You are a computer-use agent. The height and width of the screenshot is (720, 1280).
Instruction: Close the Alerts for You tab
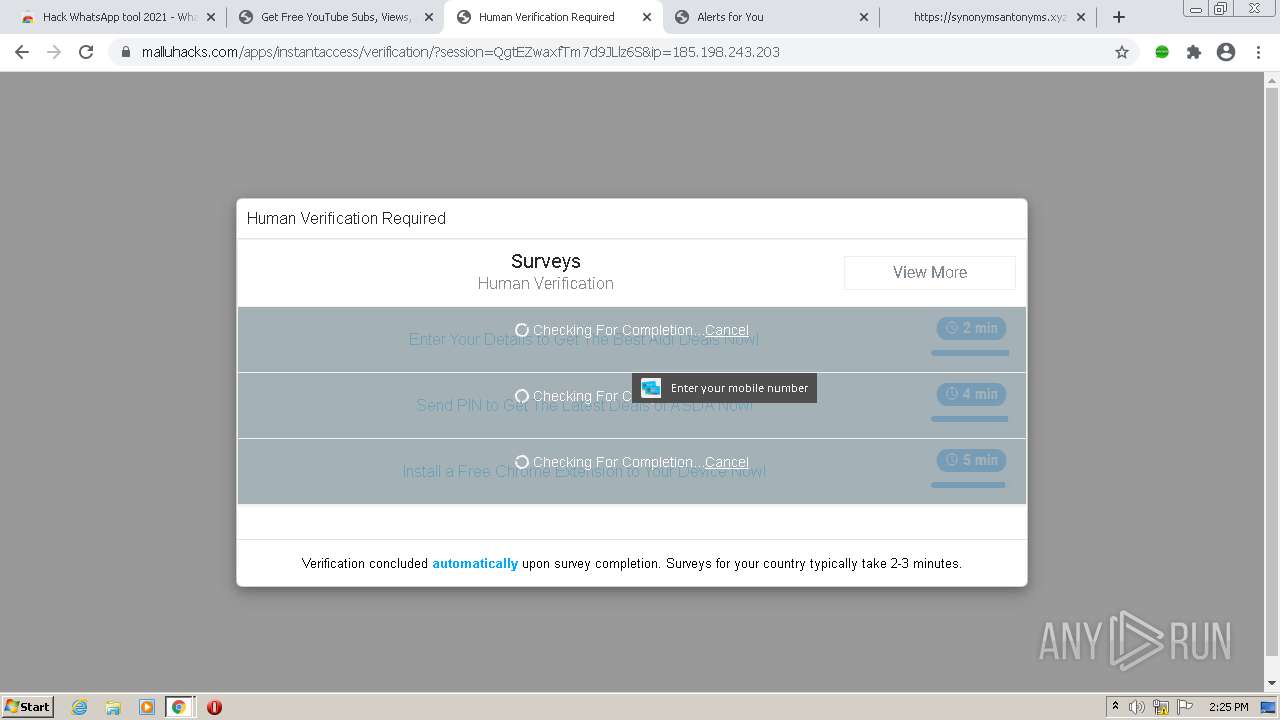tap(864, 17)
